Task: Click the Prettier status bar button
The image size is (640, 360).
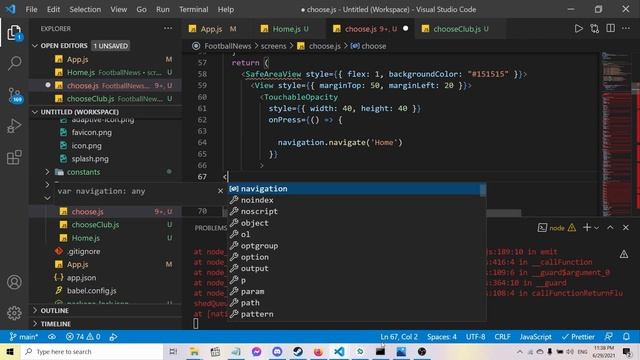Action: pos(578,337)
